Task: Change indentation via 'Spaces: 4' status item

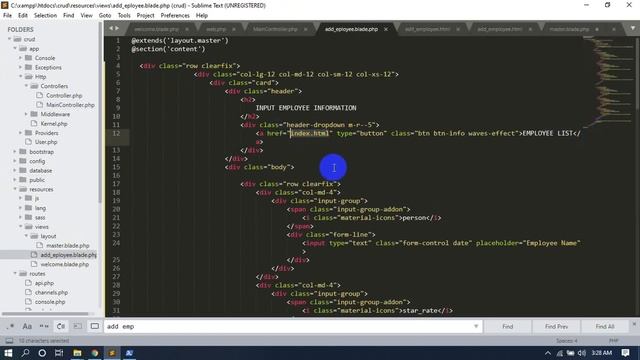Action: coord(567,340)
